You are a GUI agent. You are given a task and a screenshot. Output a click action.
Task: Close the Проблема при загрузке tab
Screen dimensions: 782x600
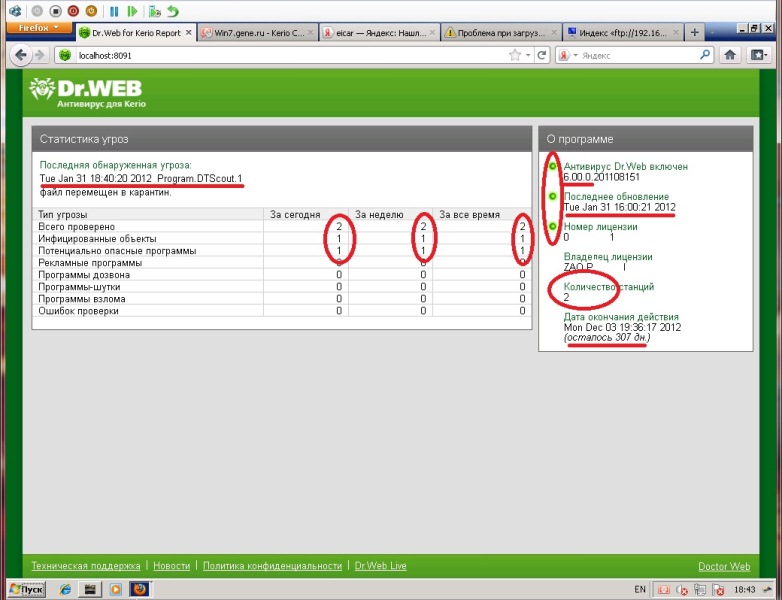(x=554, y=32)
